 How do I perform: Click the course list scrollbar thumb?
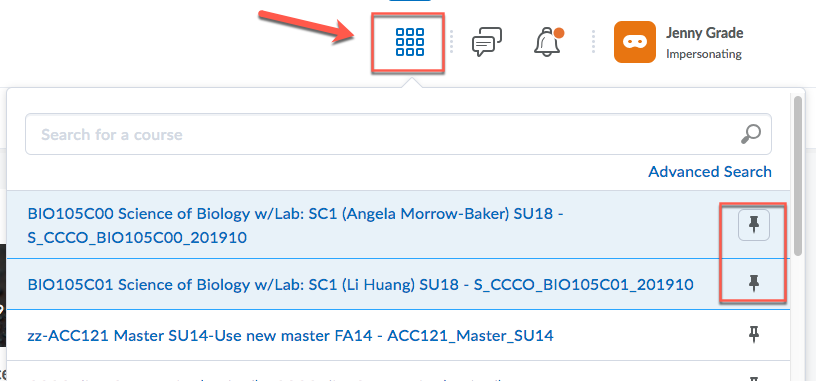[x=797, y=174]
